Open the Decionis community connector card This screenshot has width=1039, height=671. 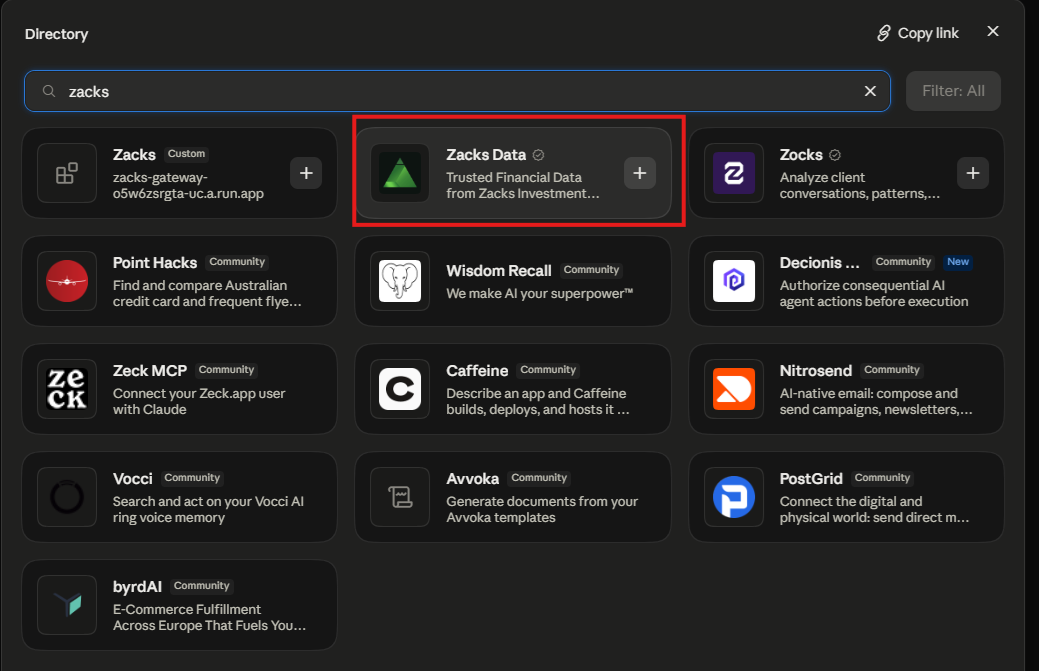point(846,281)
